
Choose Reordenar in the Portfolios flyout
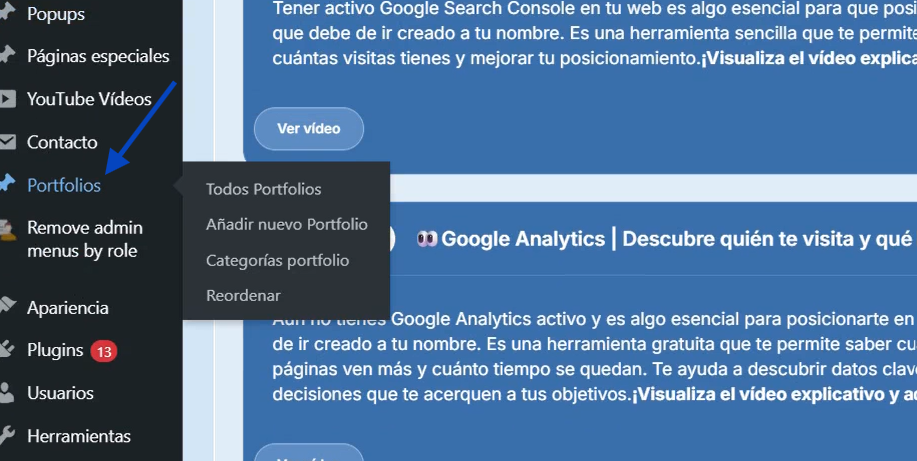point(243,295)
